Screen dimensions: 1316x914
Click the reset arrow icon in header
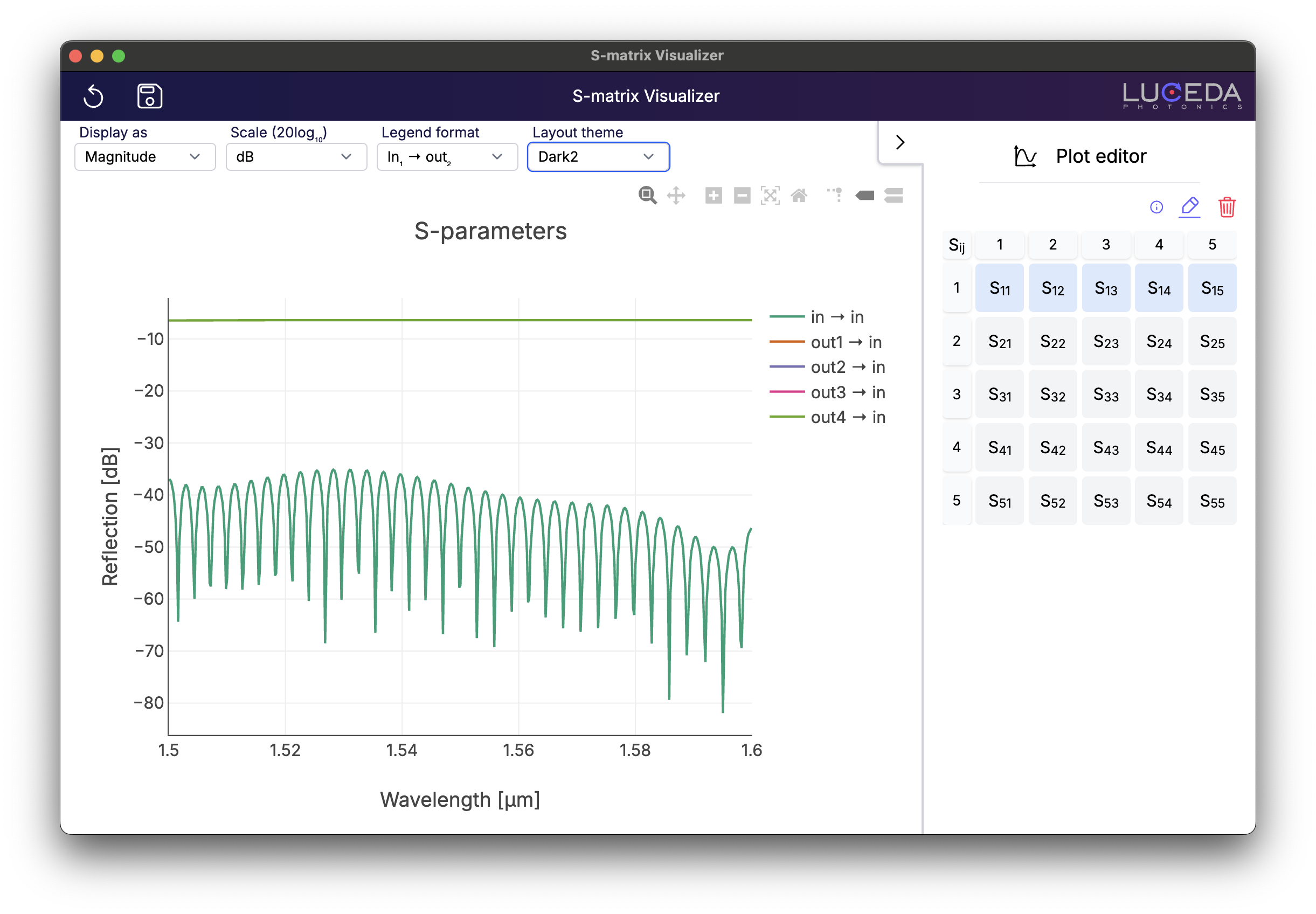click(93, 95)
